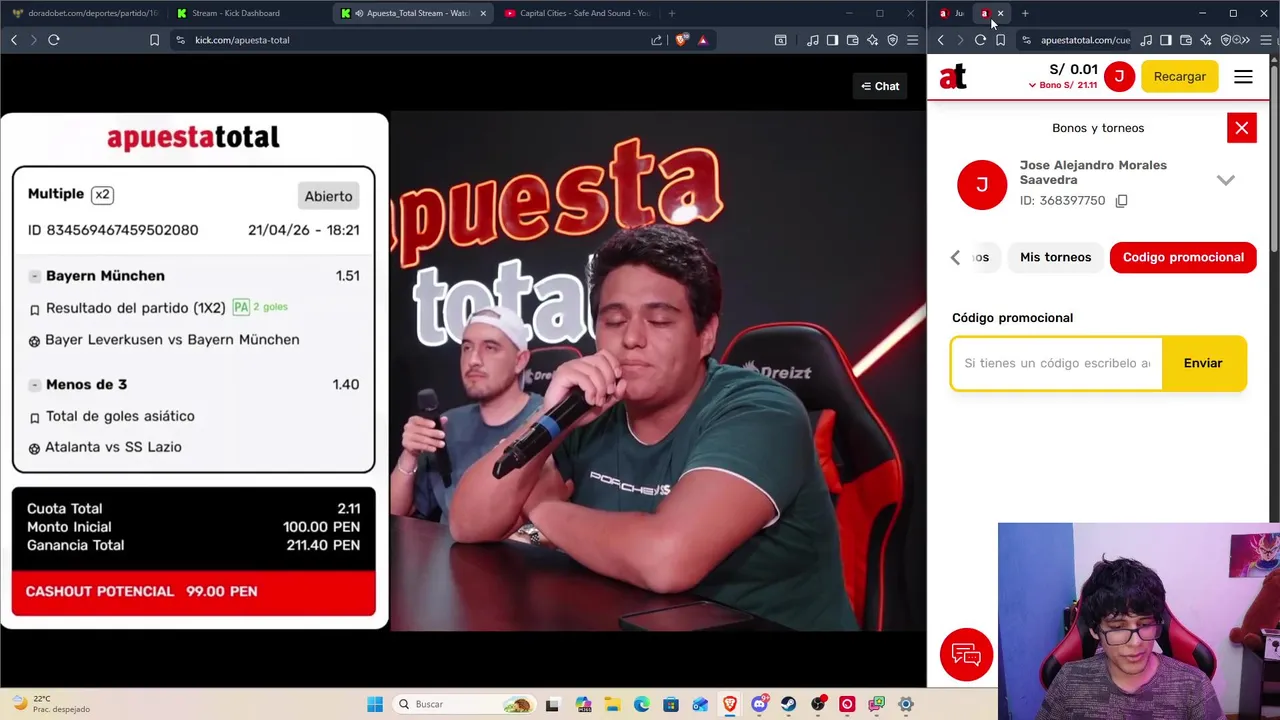Open Steam from the taskbar
The width and height of the screenshot is (1280, 720).
coord(789,704)
